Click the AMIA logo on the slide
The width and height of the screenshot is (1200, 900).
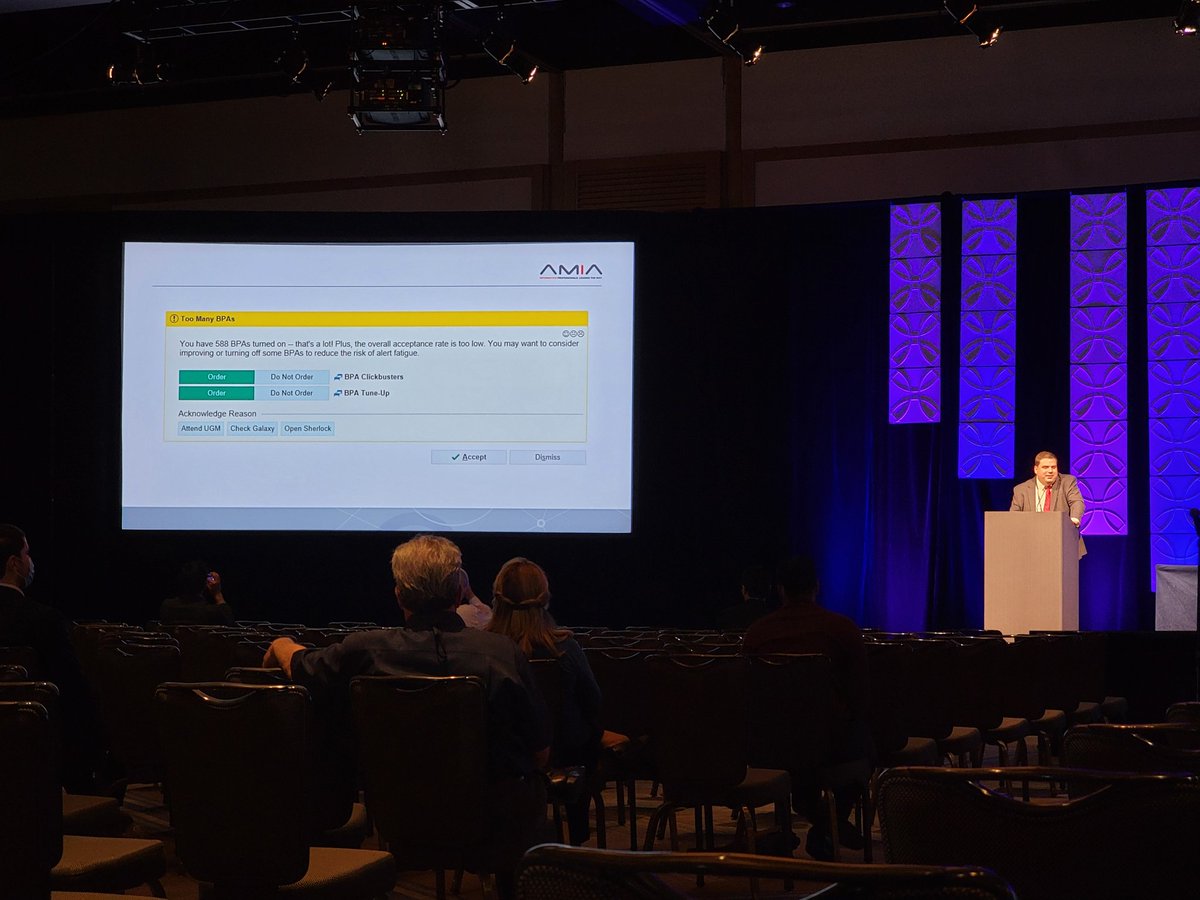570,271
